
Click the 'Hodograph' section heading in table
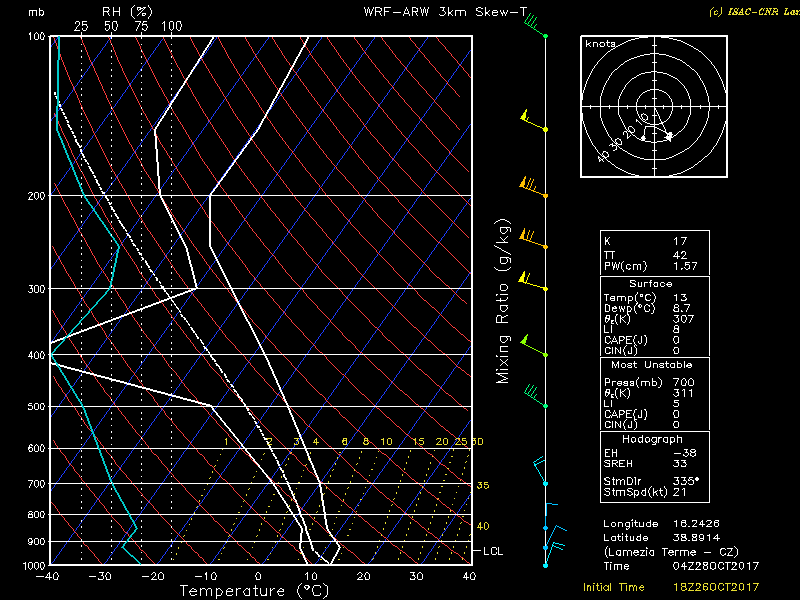click(x=652, y=439)
